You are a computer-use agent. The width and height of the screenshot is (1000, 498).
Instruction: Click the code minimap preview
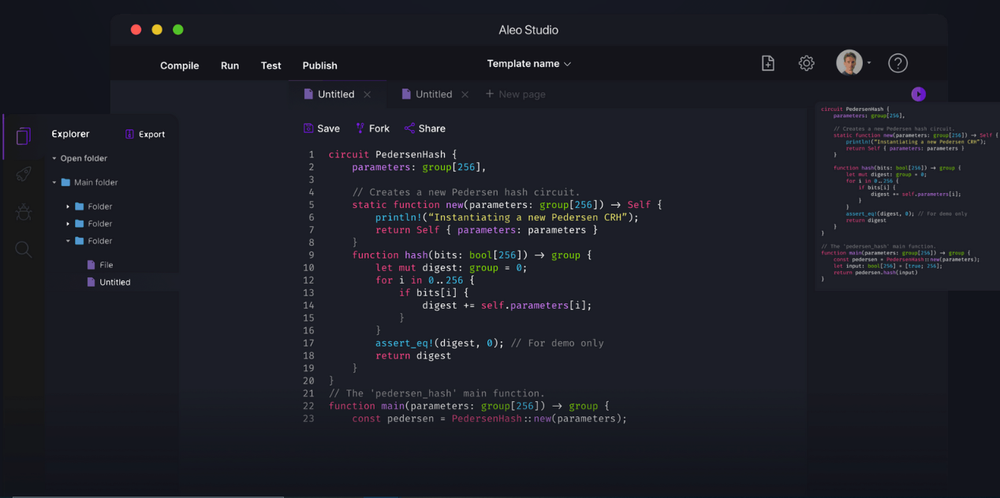click(907, 196)
